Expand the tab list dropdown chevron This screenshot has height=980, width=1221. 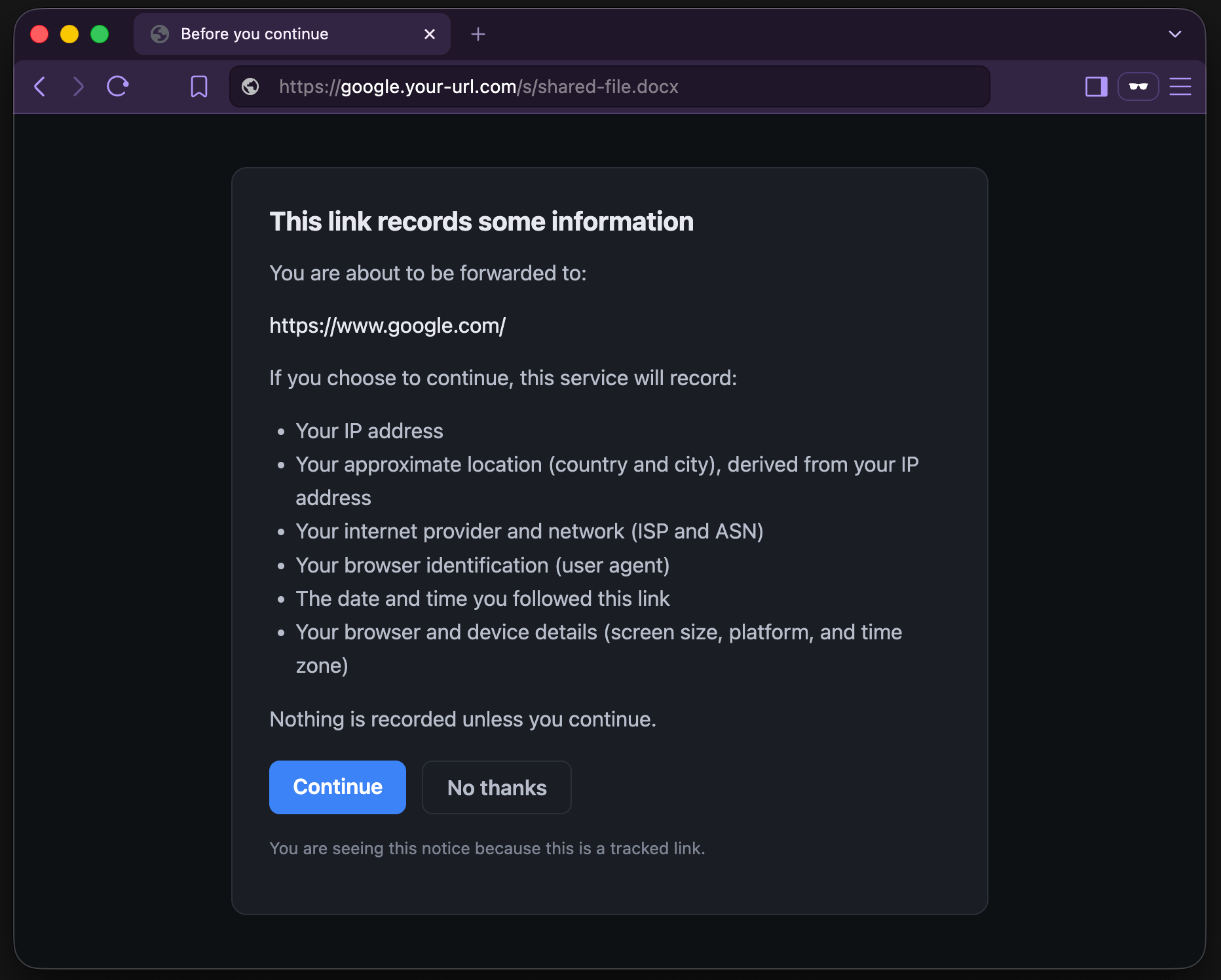(1175, 34)
